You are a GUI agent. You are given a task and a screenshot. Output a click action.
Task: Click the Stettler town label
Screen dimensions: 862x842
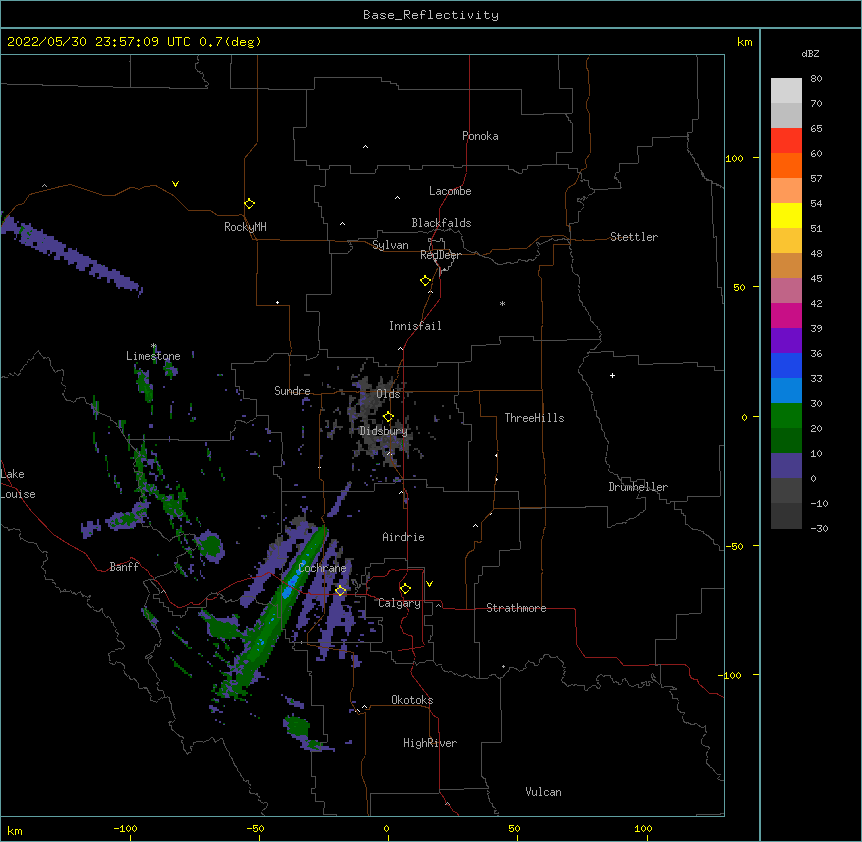click(634, 237)
